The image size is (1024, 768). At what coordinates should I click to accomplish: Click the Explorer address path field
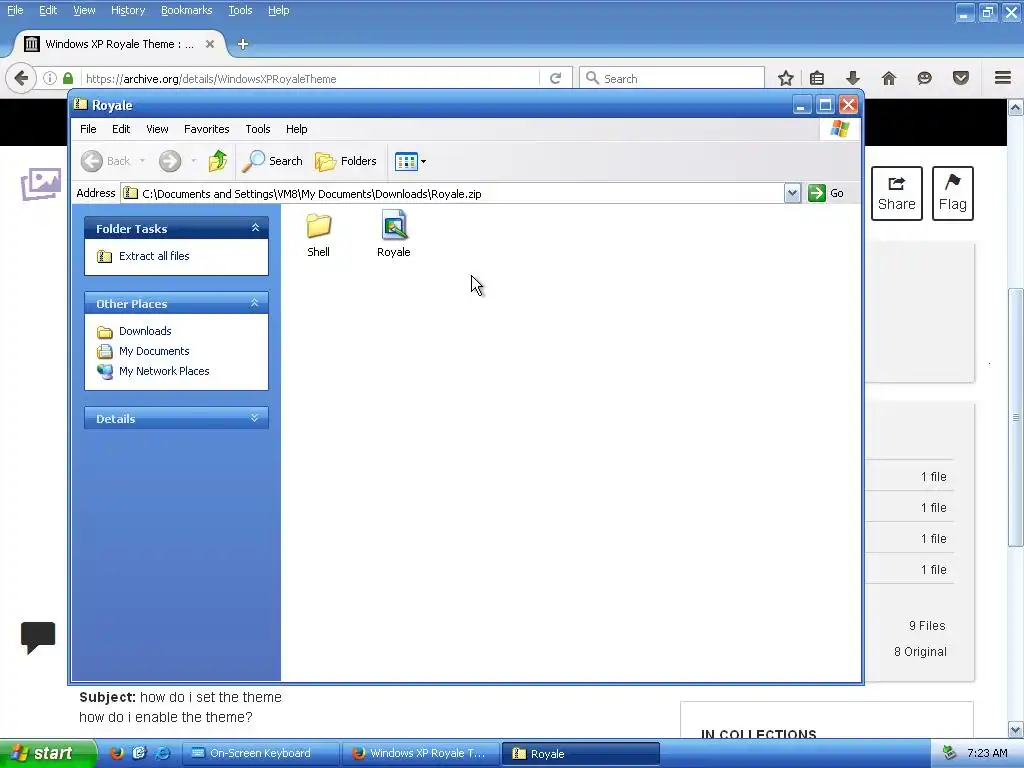point(452,193)
